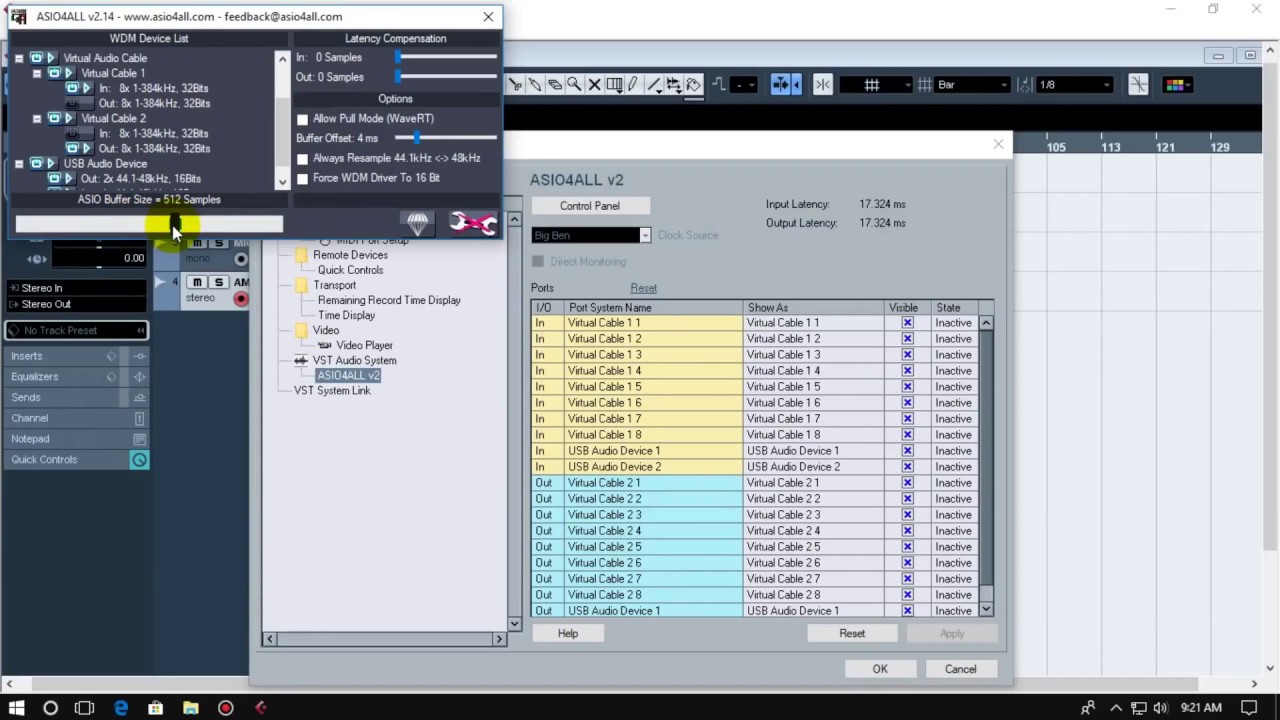Toggle power button for Virtual Cable 1 device
The width and height of the screenshot is (1280, 720).
pyautogui.click(x=54, y=73)
